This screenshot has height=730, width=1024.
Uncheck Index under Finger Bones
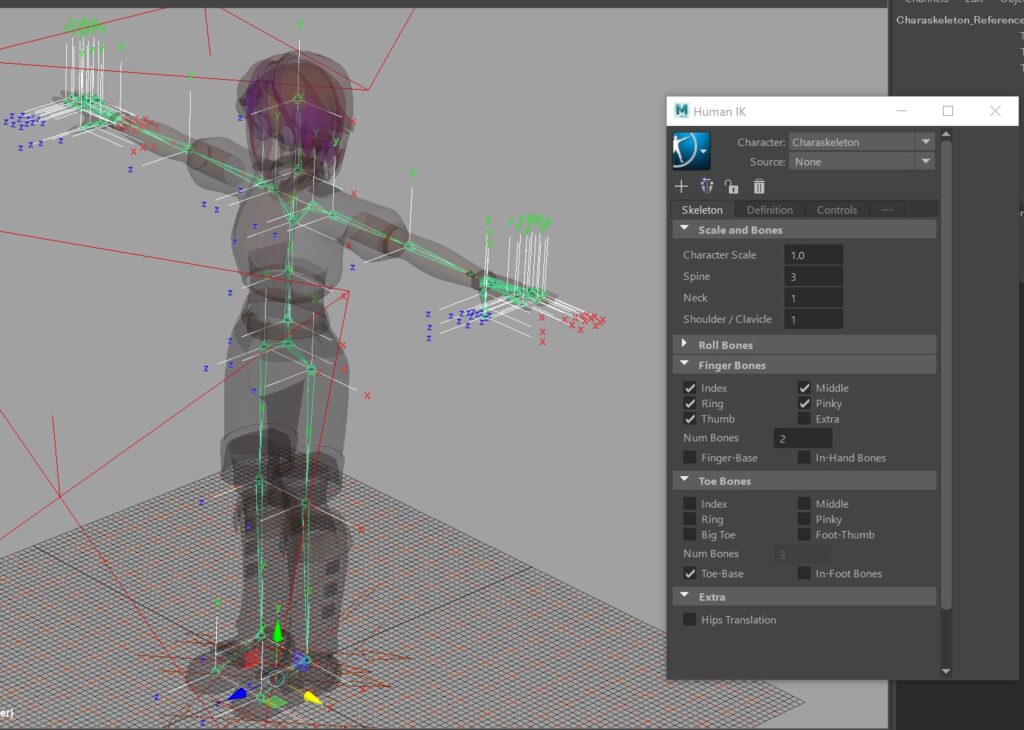click(x=690, y=388)
